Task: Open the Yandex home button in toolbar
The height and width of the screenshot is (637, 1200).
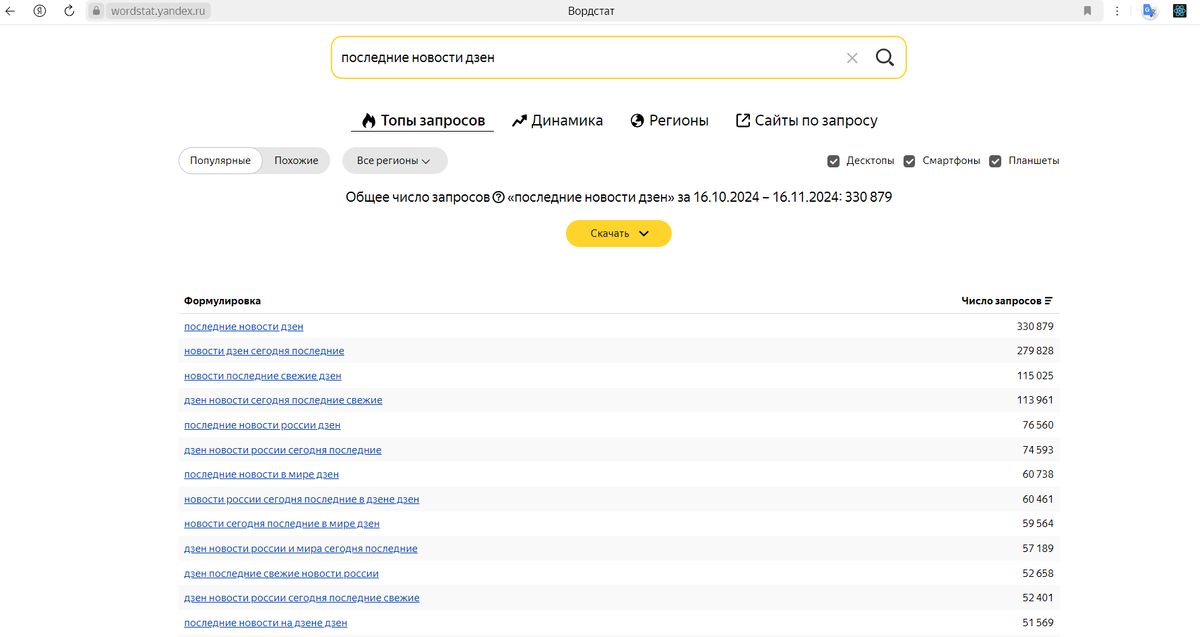Action: [x=39, y=11]
